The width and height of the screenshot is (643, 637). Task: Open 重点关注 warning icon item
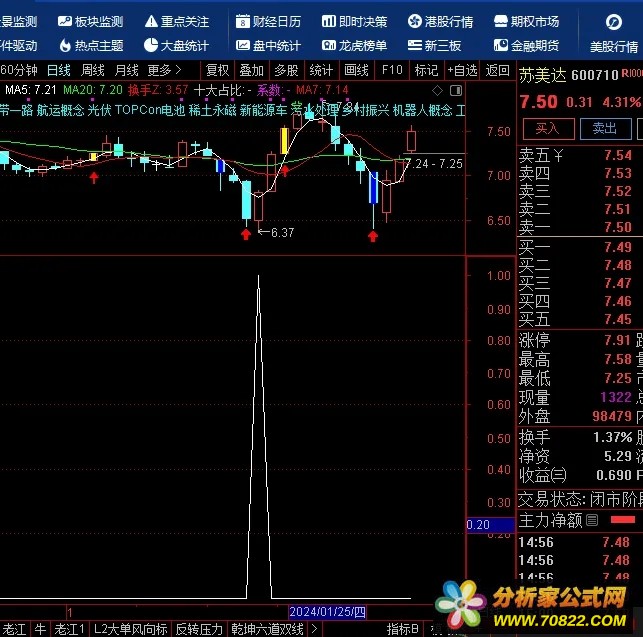point(177,21)
